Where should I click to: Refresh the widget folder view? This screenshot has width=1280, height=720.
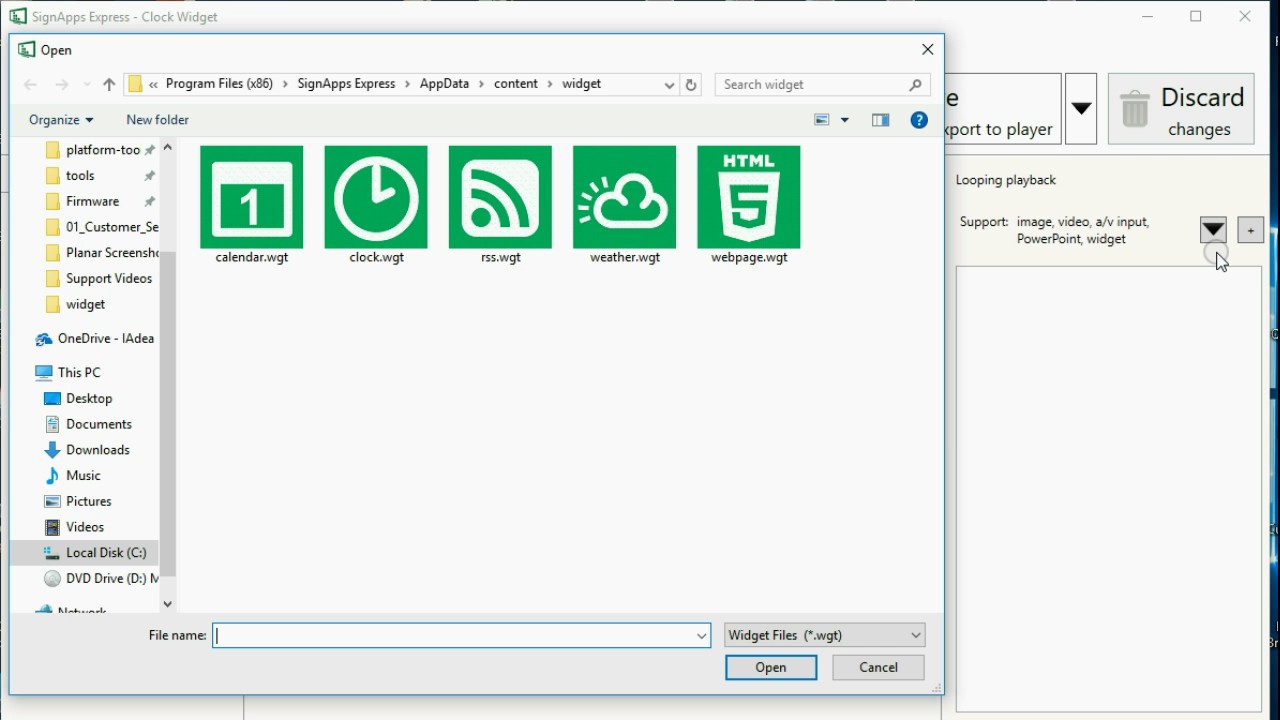coord(691,85)
